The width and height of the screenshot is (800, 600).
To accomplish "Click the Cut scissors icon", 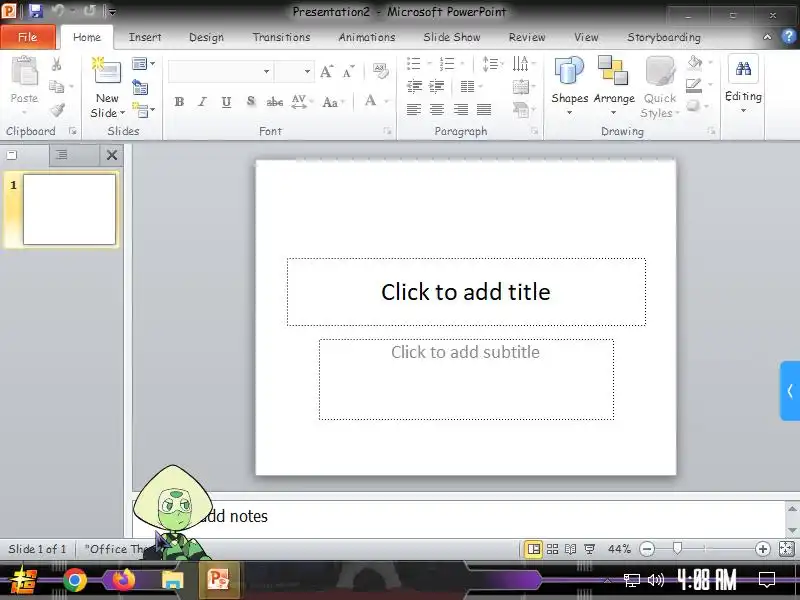I will [x=56, y=64].
